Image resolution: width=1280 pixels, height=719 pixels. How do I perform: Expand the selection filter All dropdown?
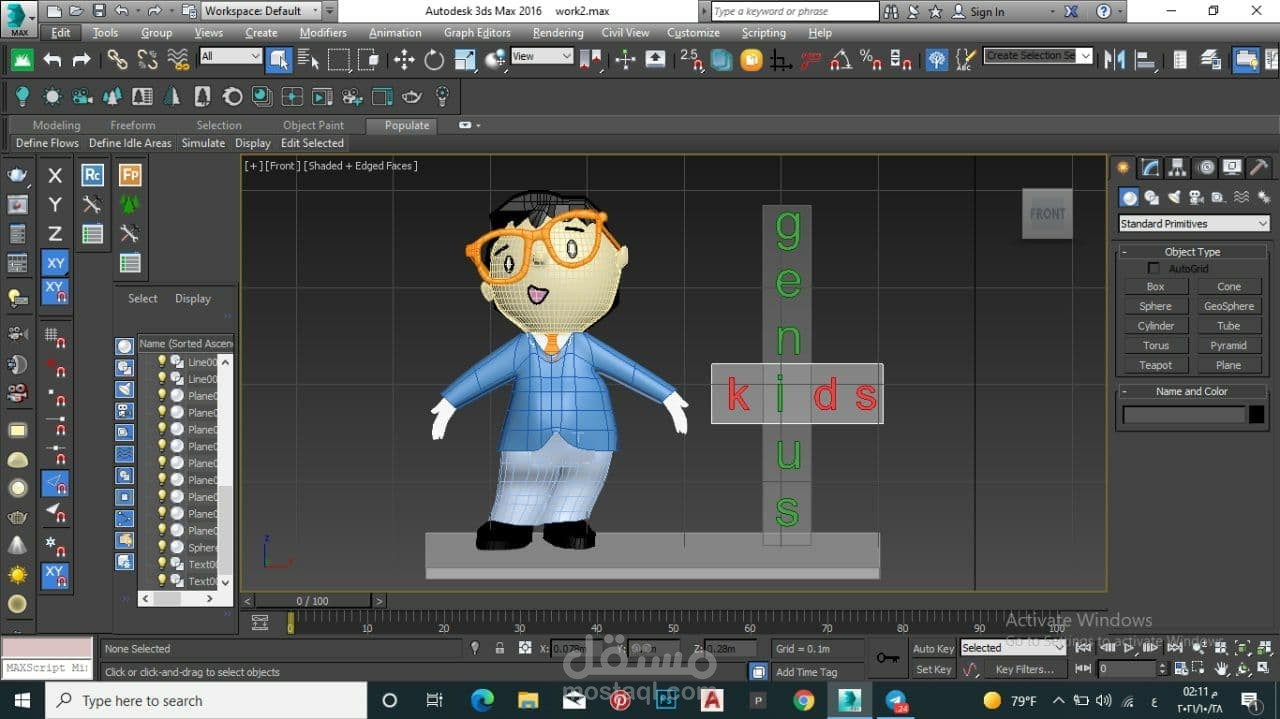coord(230,56)
